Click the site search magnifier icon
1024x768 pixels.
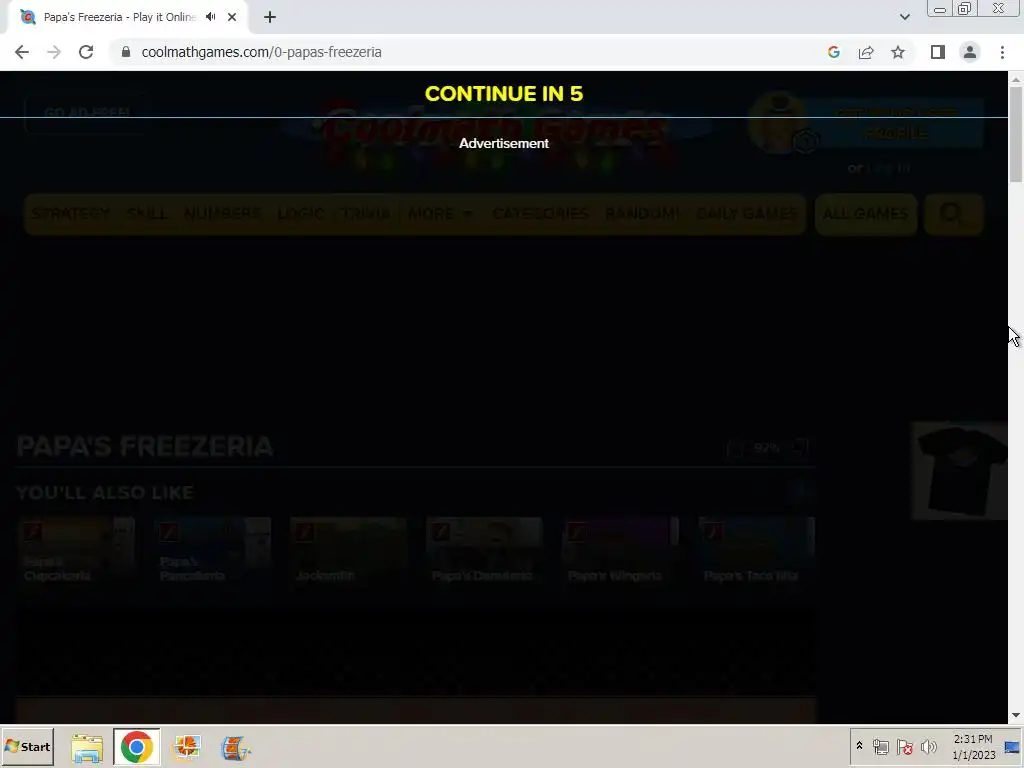[952, 214]
